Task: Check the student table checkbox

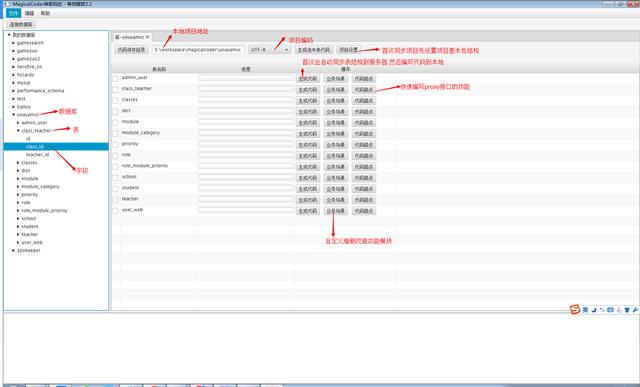Action: coord(116,189)
